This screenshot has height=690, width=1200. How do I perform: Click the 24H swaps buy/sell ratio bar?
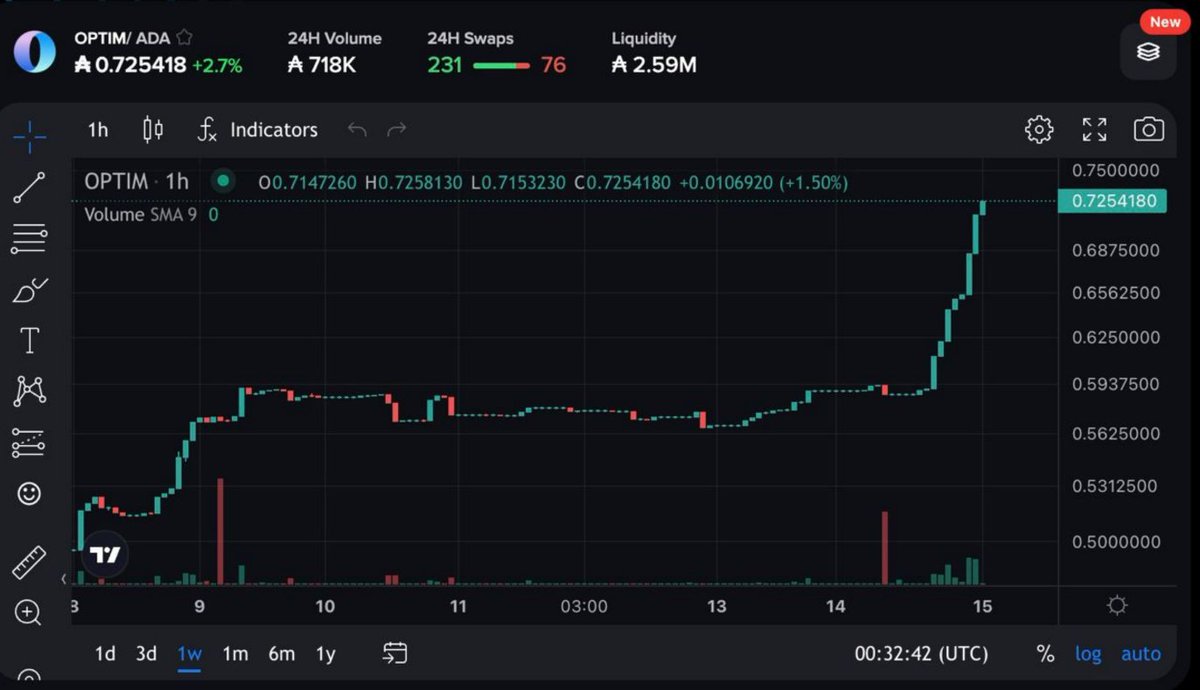click(501, 65)
